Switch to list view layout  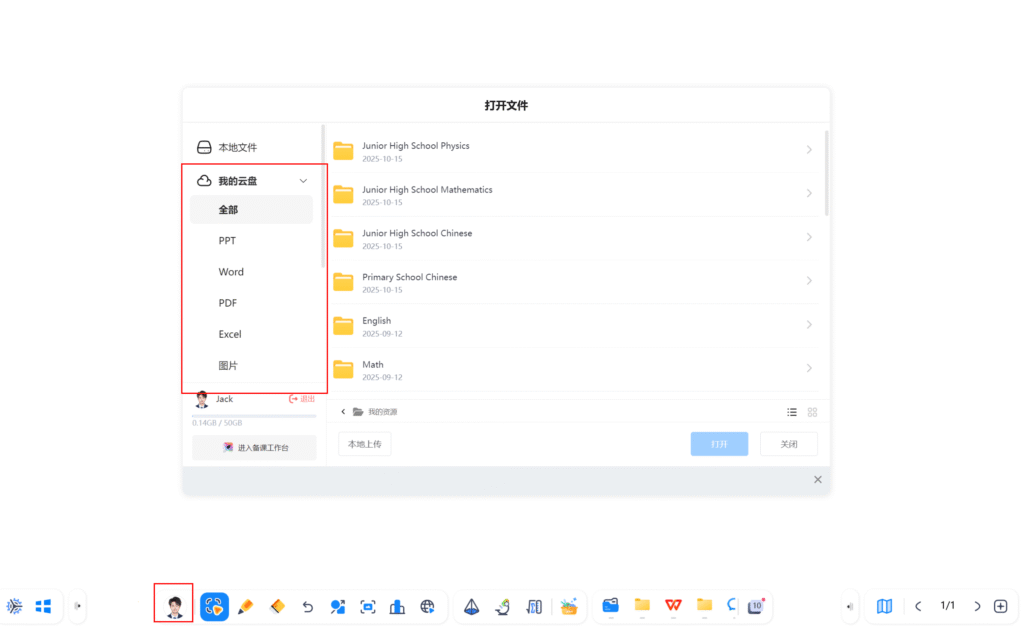coord(792,412)
